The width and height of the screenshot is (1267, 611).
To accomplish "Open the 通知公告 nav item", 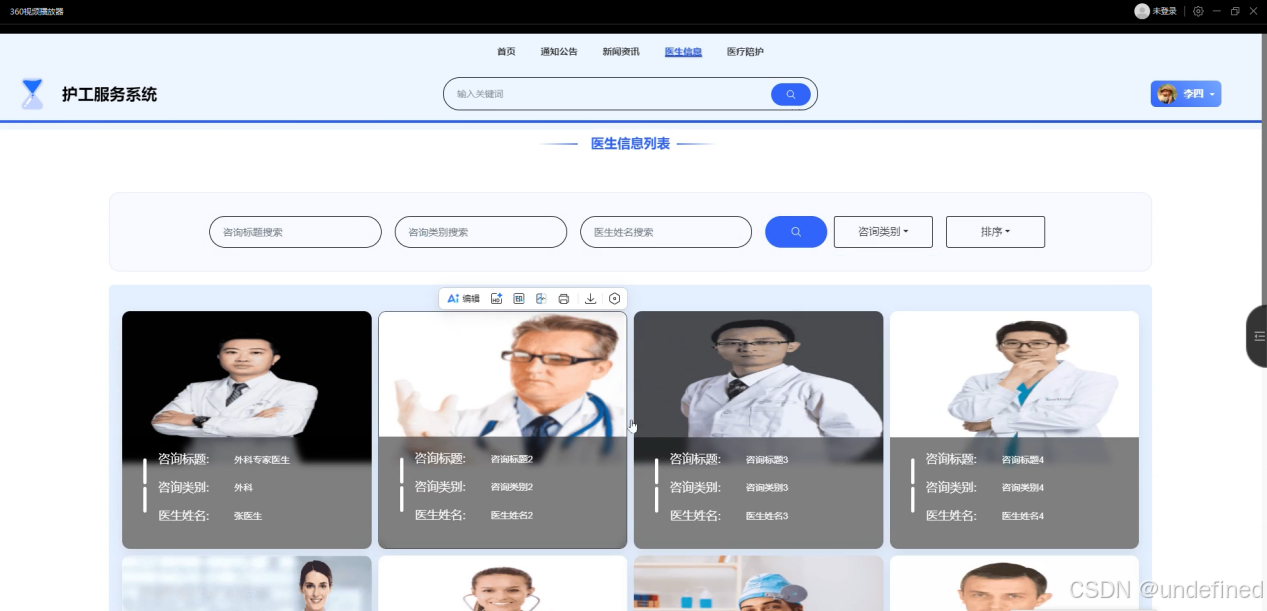I will (x=559, y=52).
